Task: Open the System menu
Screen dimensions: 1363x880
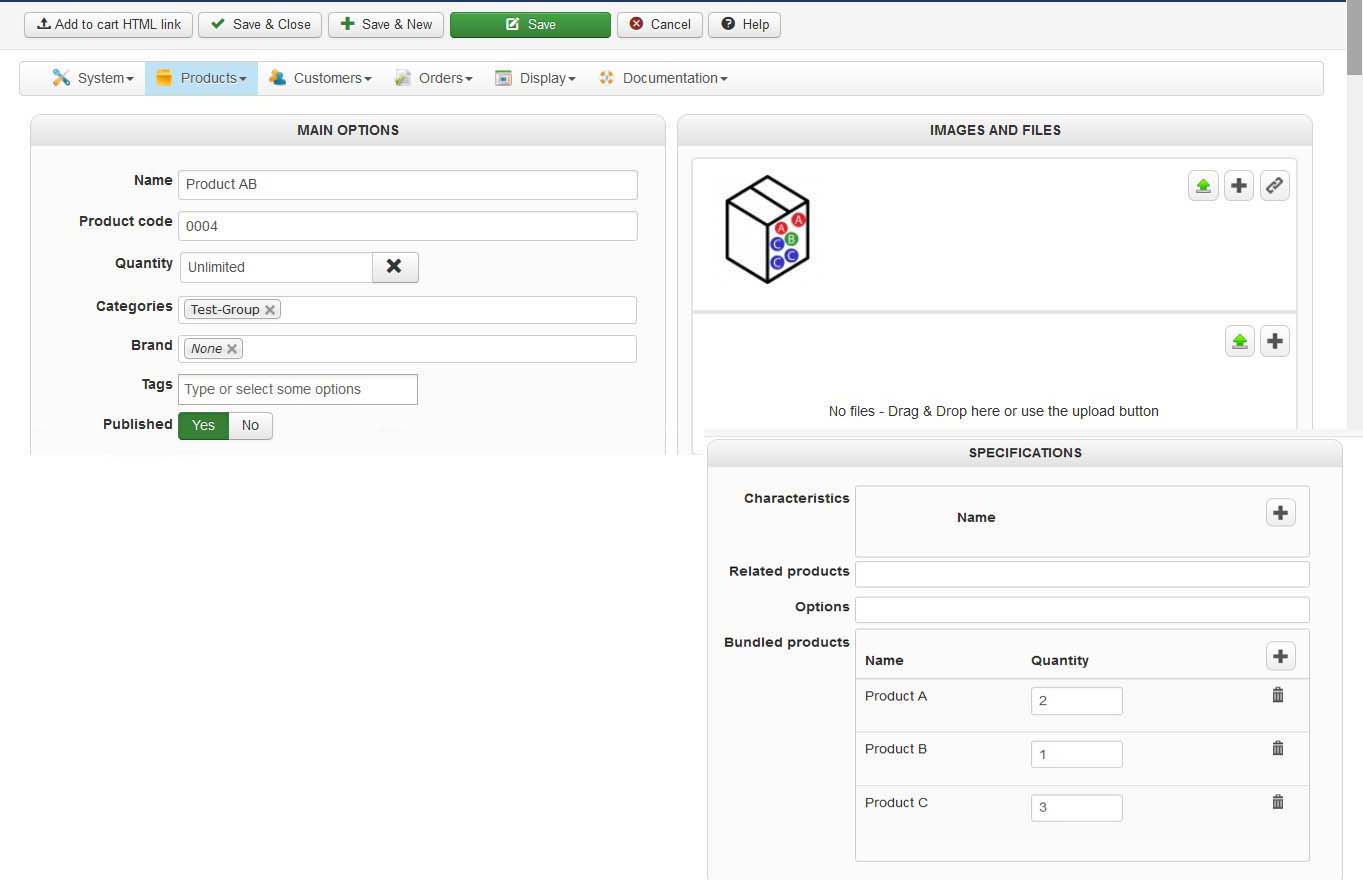Action: pos(93,78)
